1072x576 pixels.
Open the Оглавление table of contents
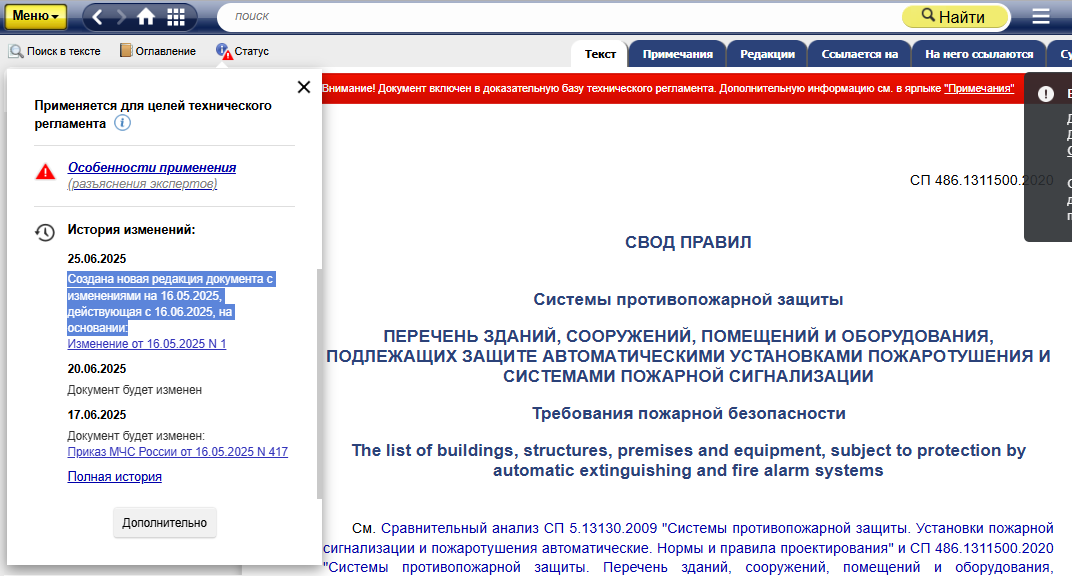[158, 51]
